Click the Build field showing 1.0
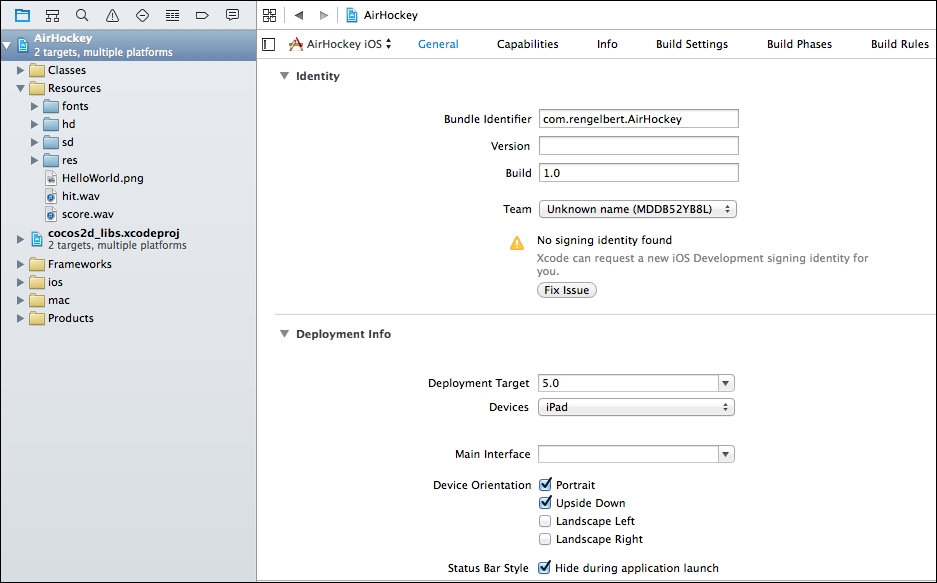This screenshot has height=583, width=937. [639, 173]
